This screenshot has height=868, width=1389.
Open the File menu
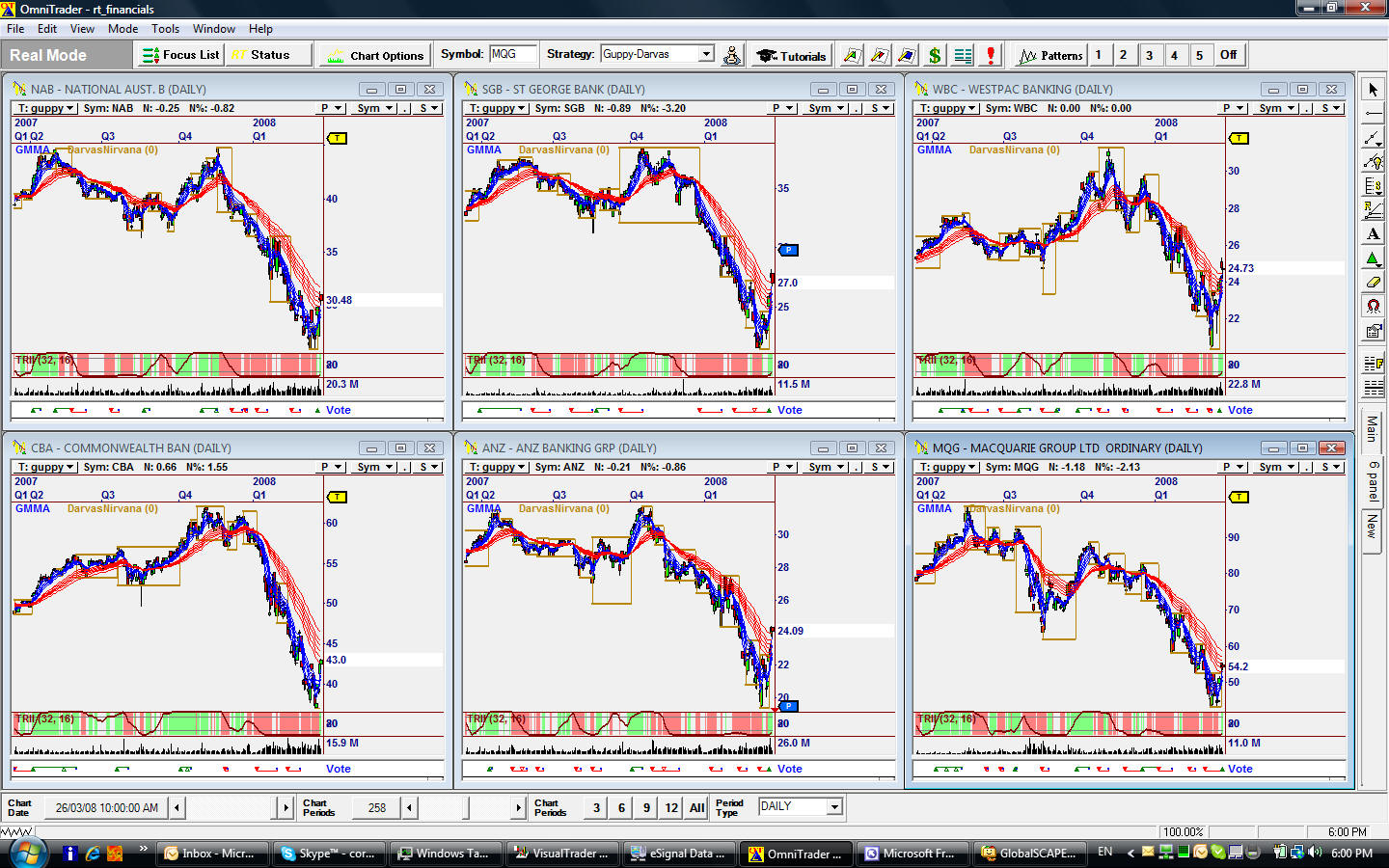tap(15, 29)
